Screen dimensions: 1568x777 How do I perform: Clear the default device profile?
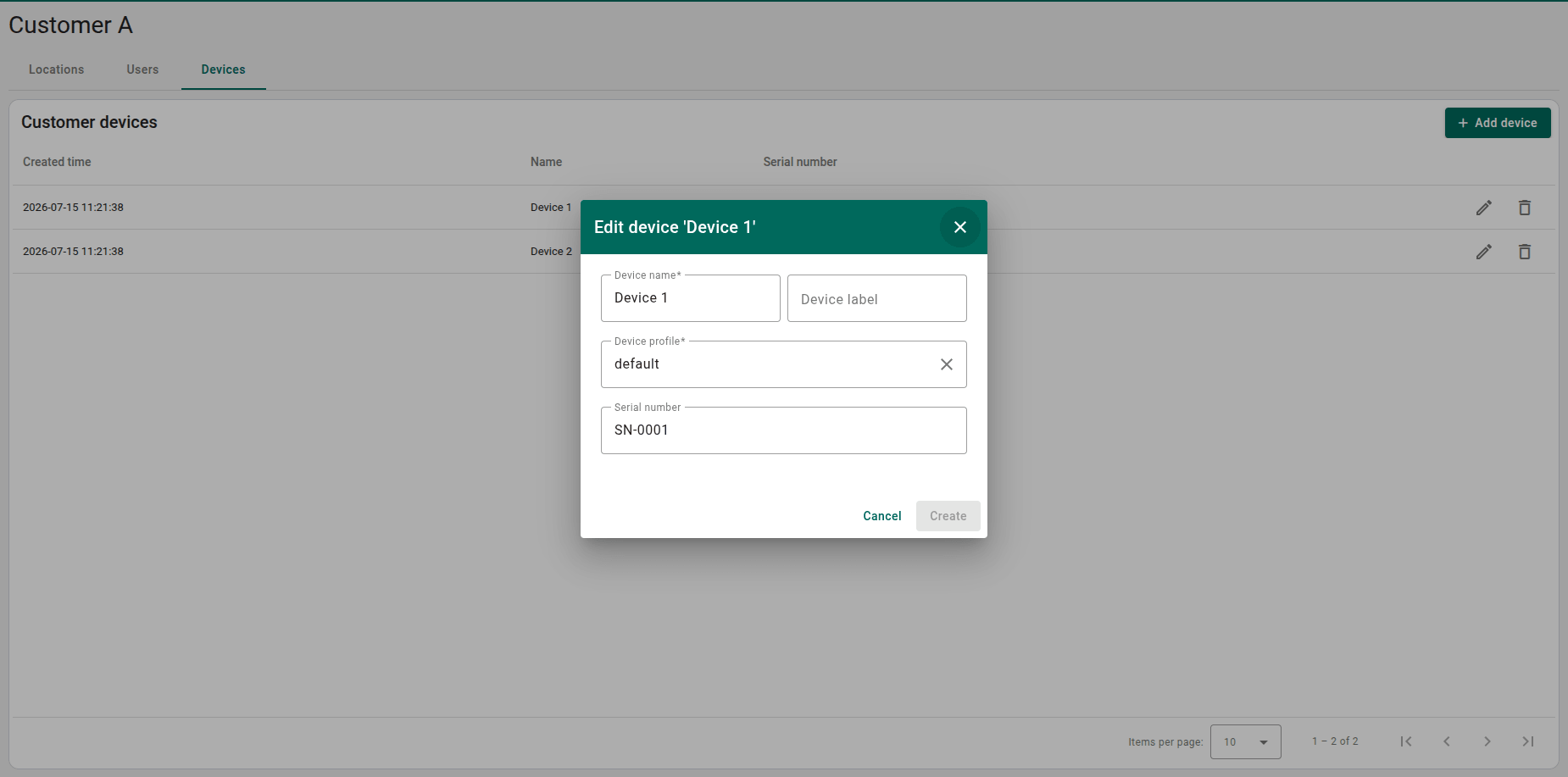click(947, 364)
